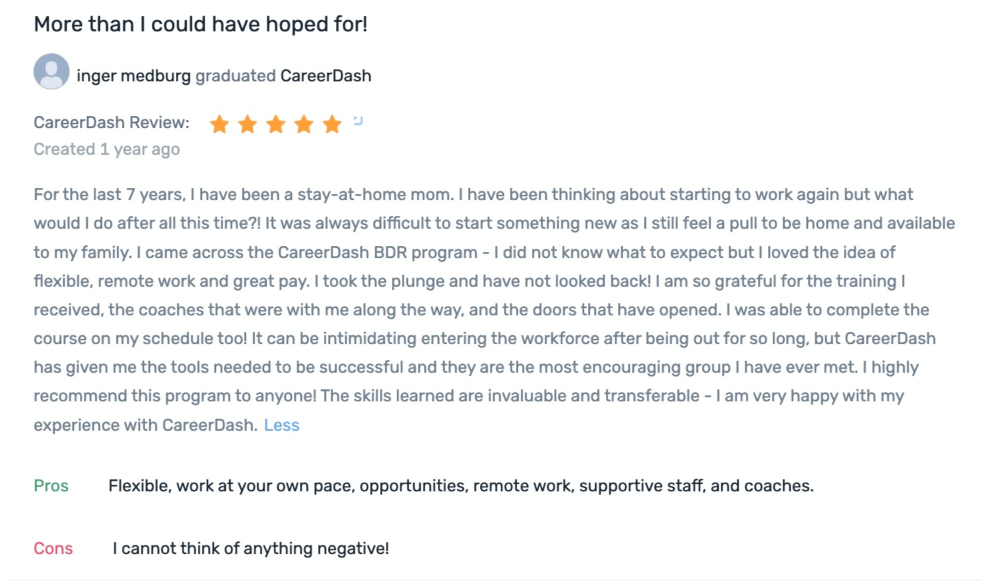Click the review title More than I could have hoped for
Image resolution: width=1000 pixels, height=584 pixels.
click(x=201, y=24)
